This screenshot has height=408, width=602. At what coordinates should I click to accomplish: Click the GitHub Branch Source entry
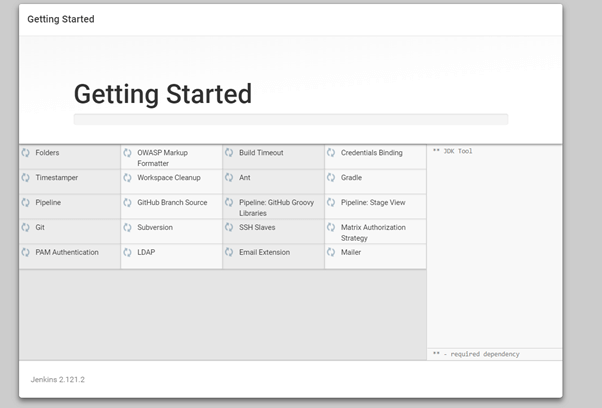[x=172, y=203]
